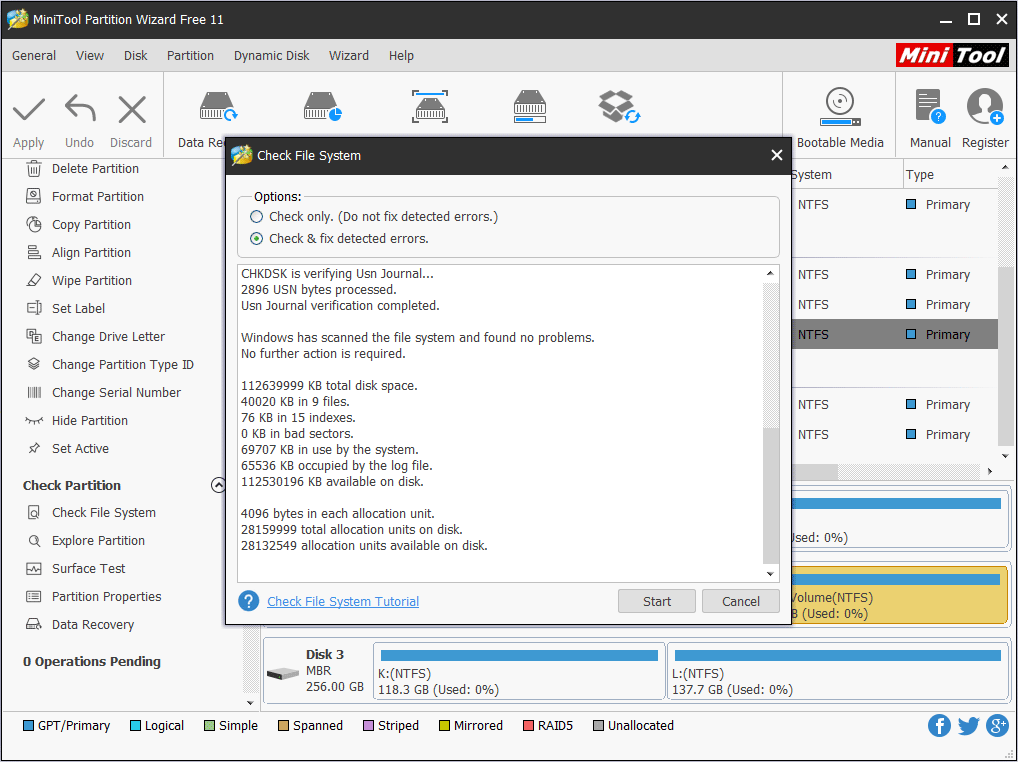The height and width of the screenshot is (762, 1018).
Task: Click the Register user icon
Action: coord(985,107)
